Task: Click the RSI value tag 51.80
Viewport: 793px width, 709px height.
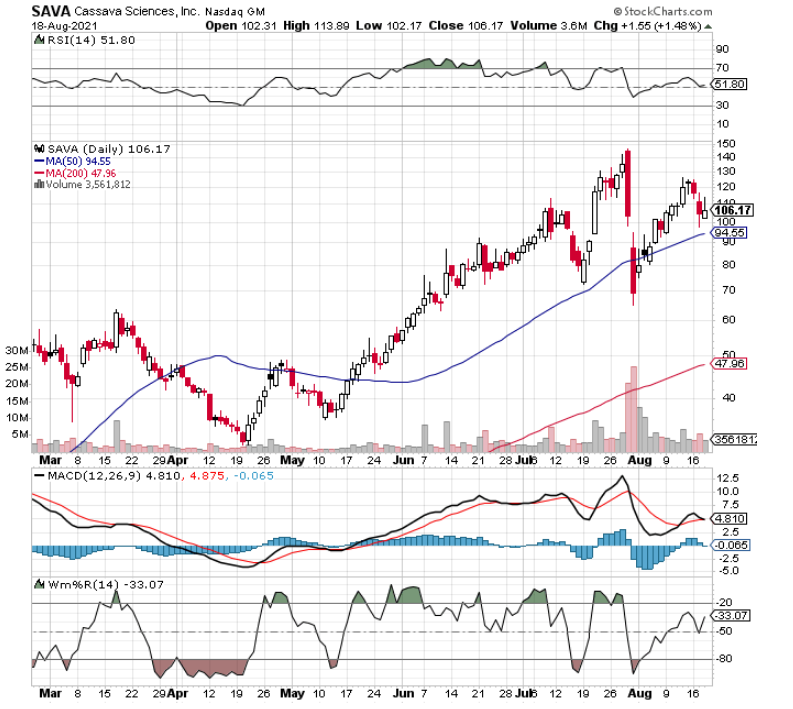Action: click(x=729, y=84)
